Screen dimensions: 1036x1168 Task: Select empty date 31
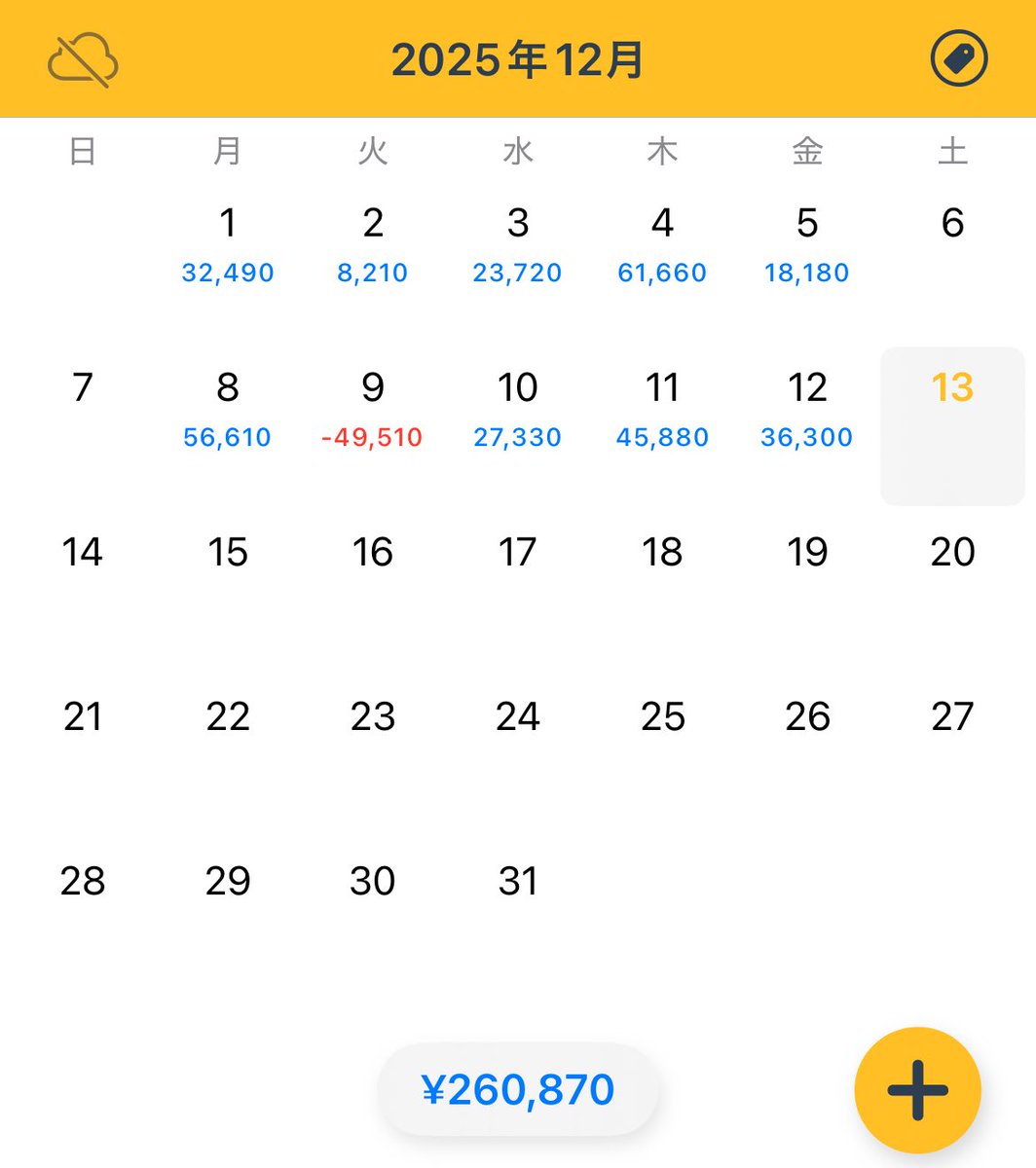[x=518, y=882]
